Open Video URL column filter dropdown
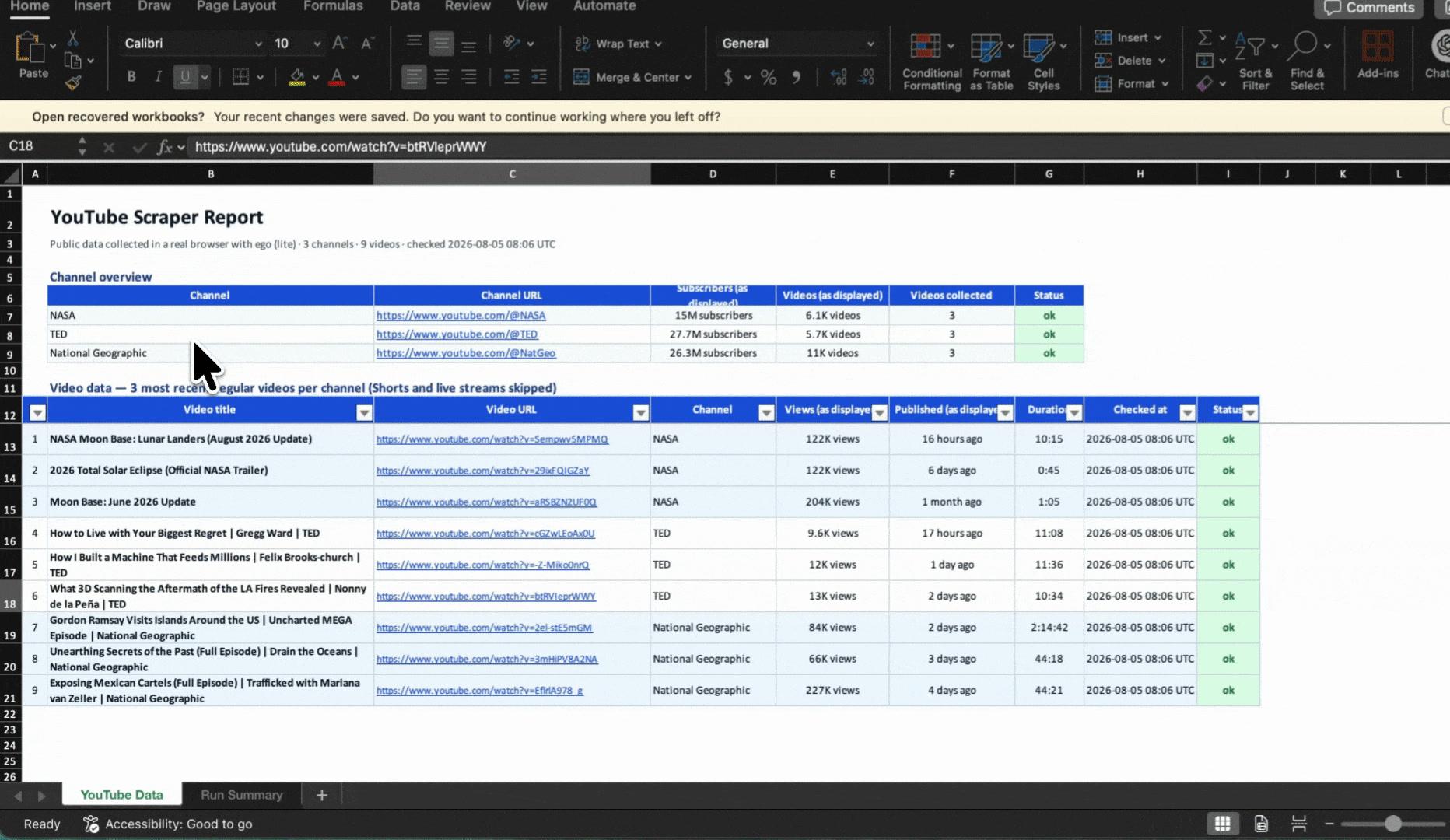The image size is (1450, 840). point(641,413)
